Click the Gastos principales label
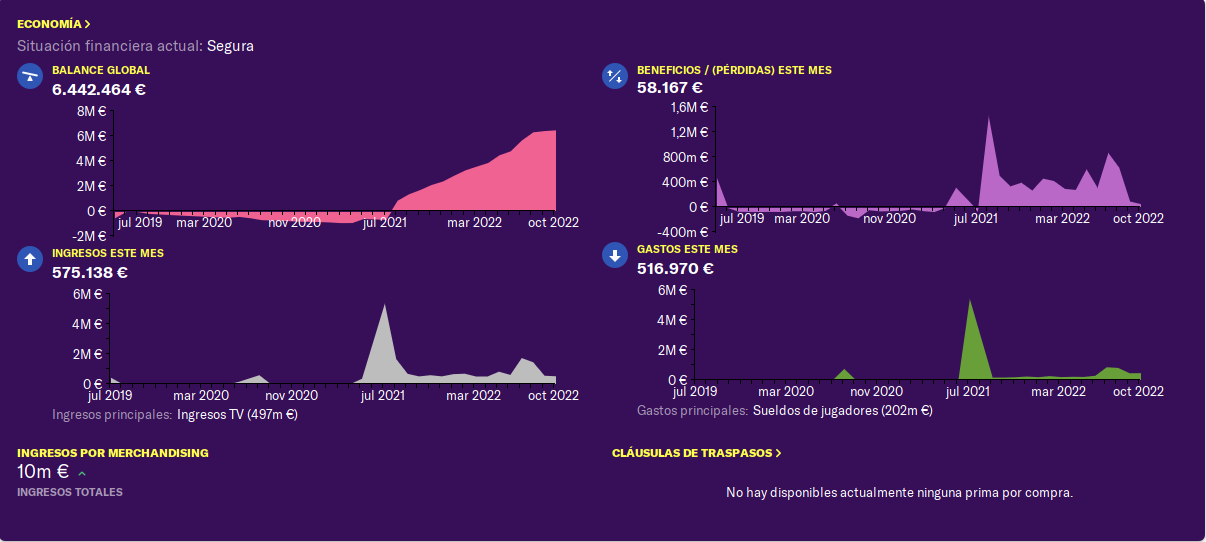 [692, 410]
